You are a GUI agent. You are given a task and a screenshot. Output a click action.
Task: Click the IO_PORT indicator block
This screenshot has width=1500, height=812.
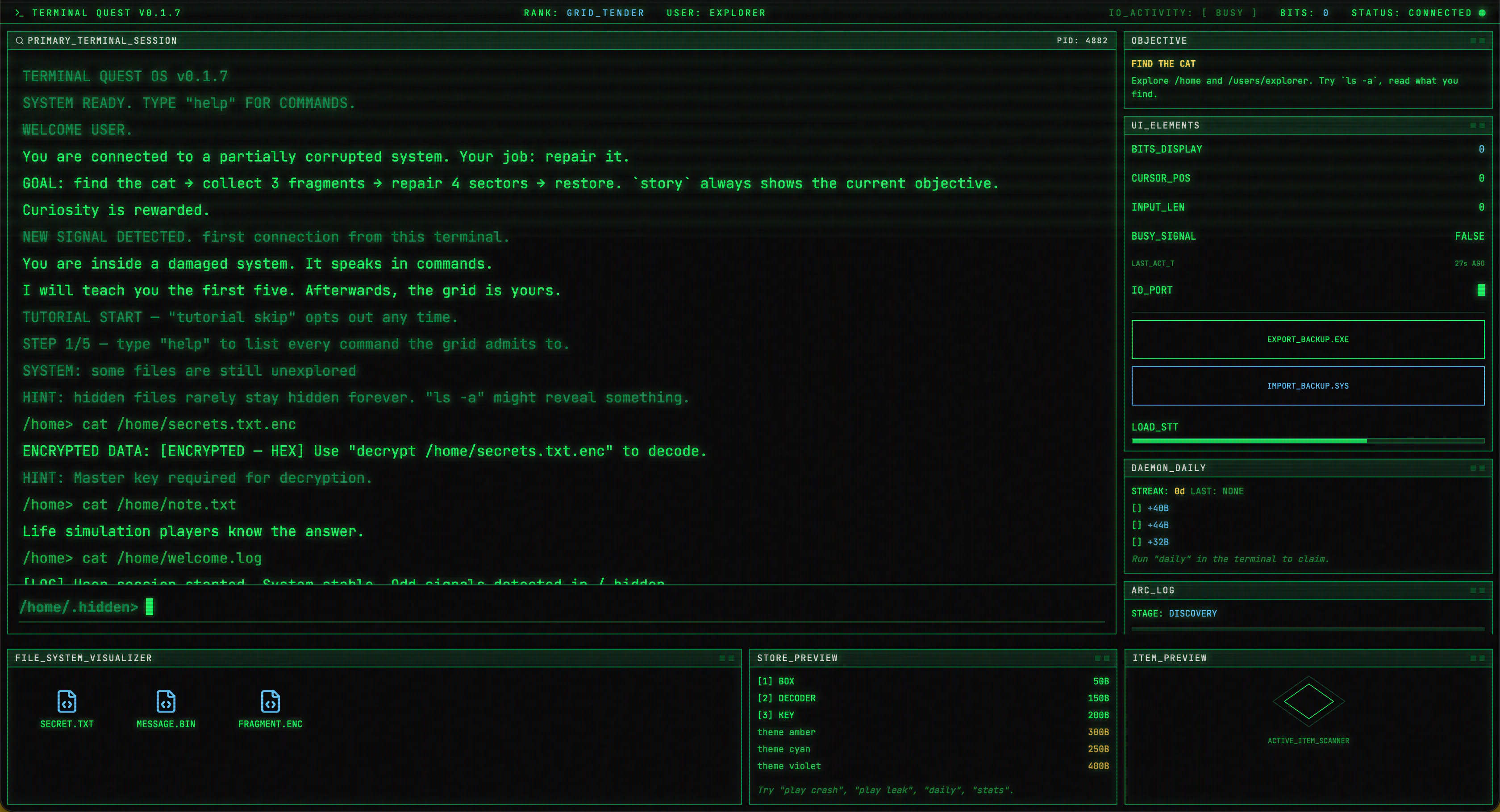click(1481, 290)
